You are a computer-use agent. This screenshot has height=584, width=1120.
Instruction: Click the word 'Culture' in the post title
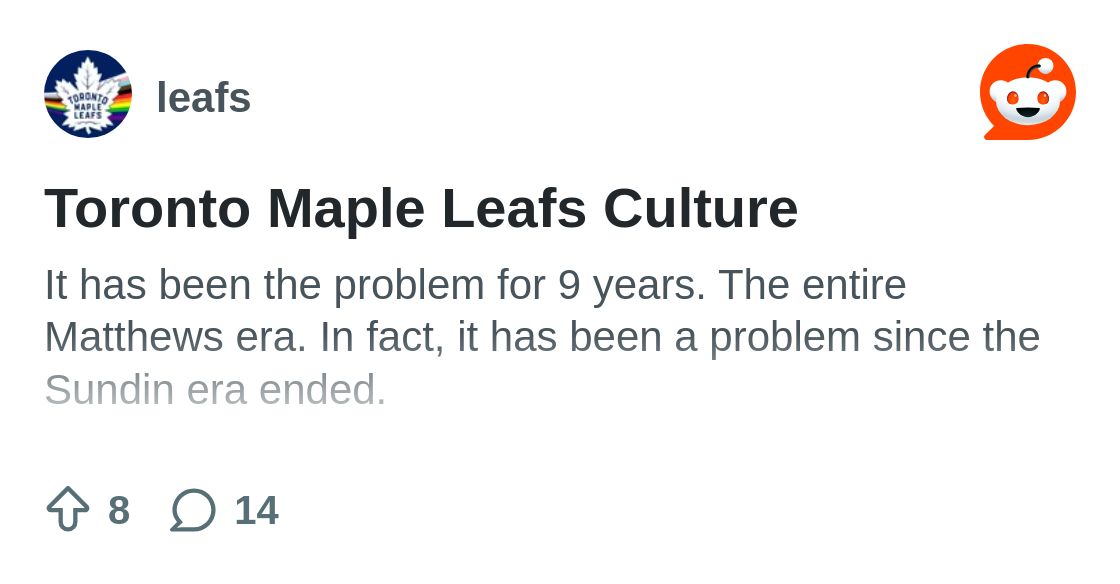pyautogui.click(x=700, y=209)
